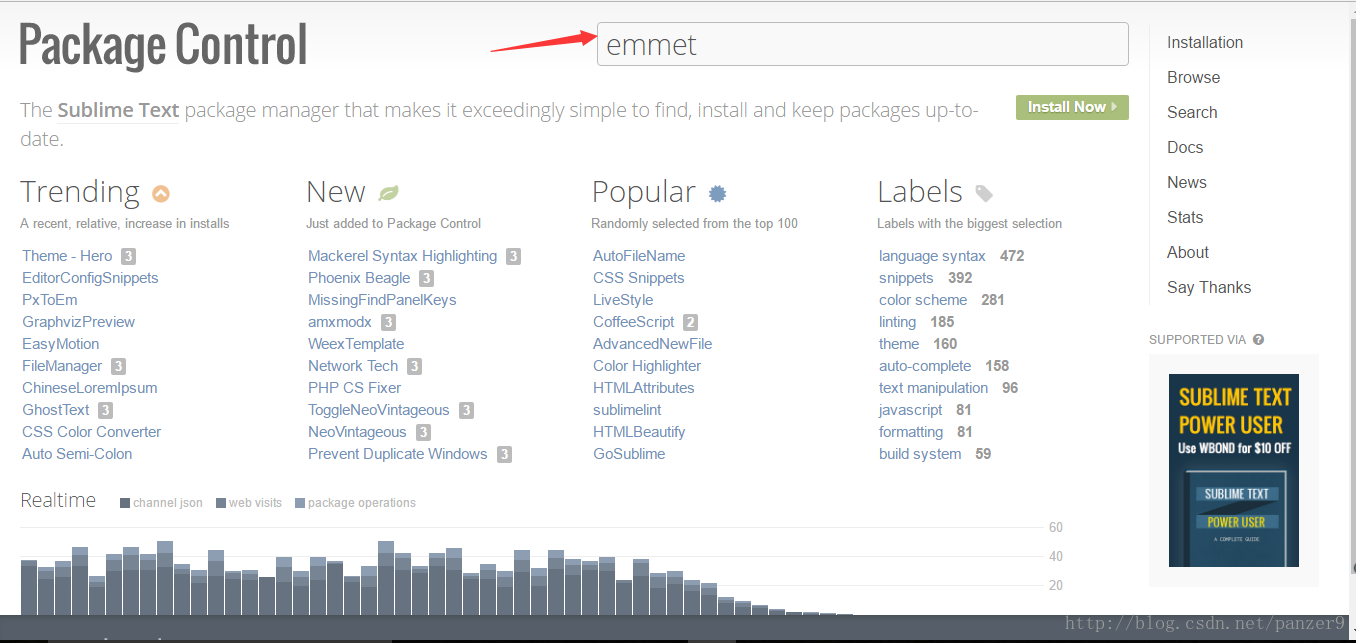Open the GraphvizPreview package

coord(78,322)
